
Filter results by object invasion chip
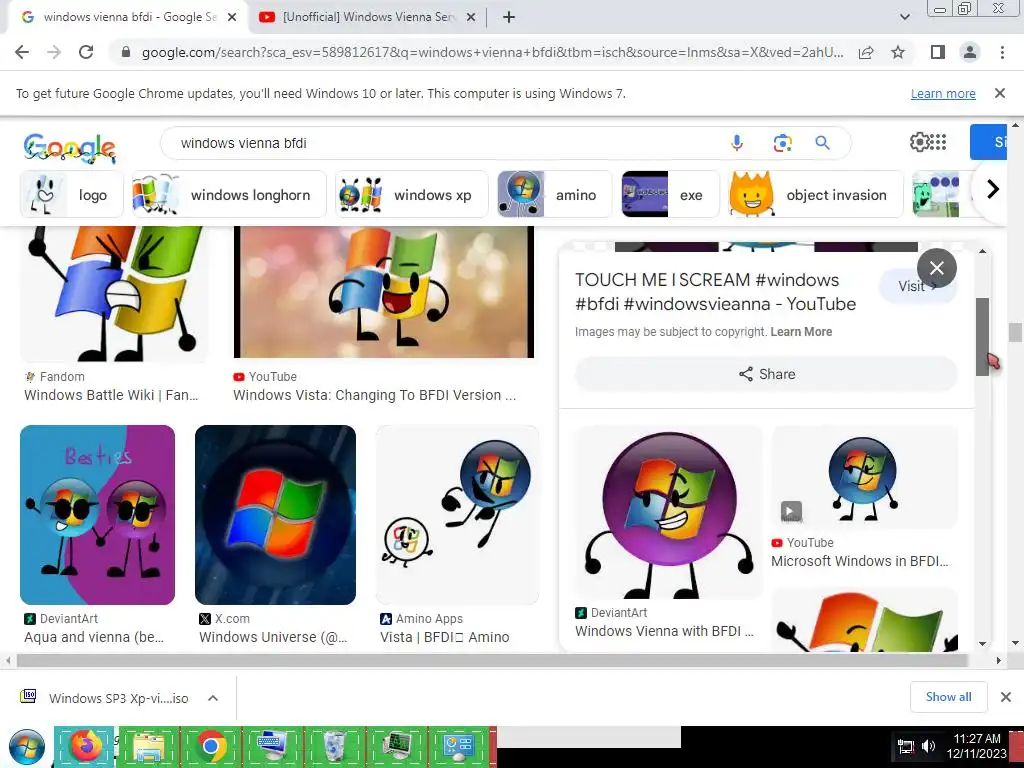[x=816, y=194]
